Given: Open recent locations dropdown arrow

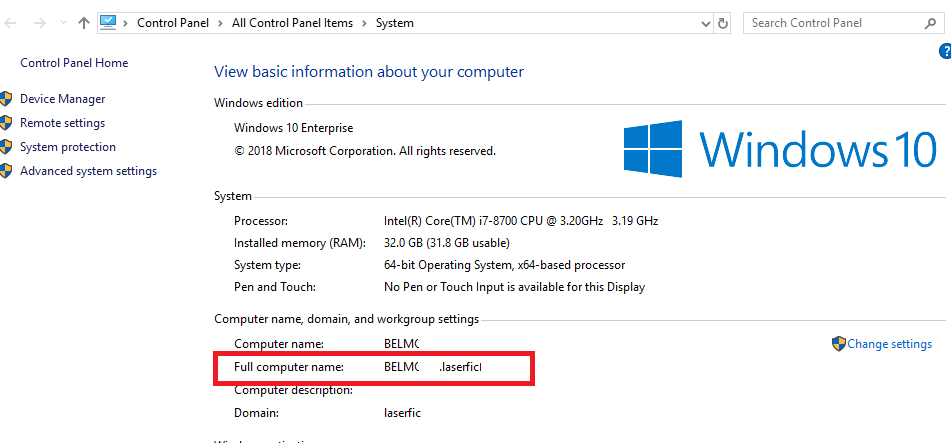Looking at the screenshot, I should pyautogui.click(x=63, y=23).
